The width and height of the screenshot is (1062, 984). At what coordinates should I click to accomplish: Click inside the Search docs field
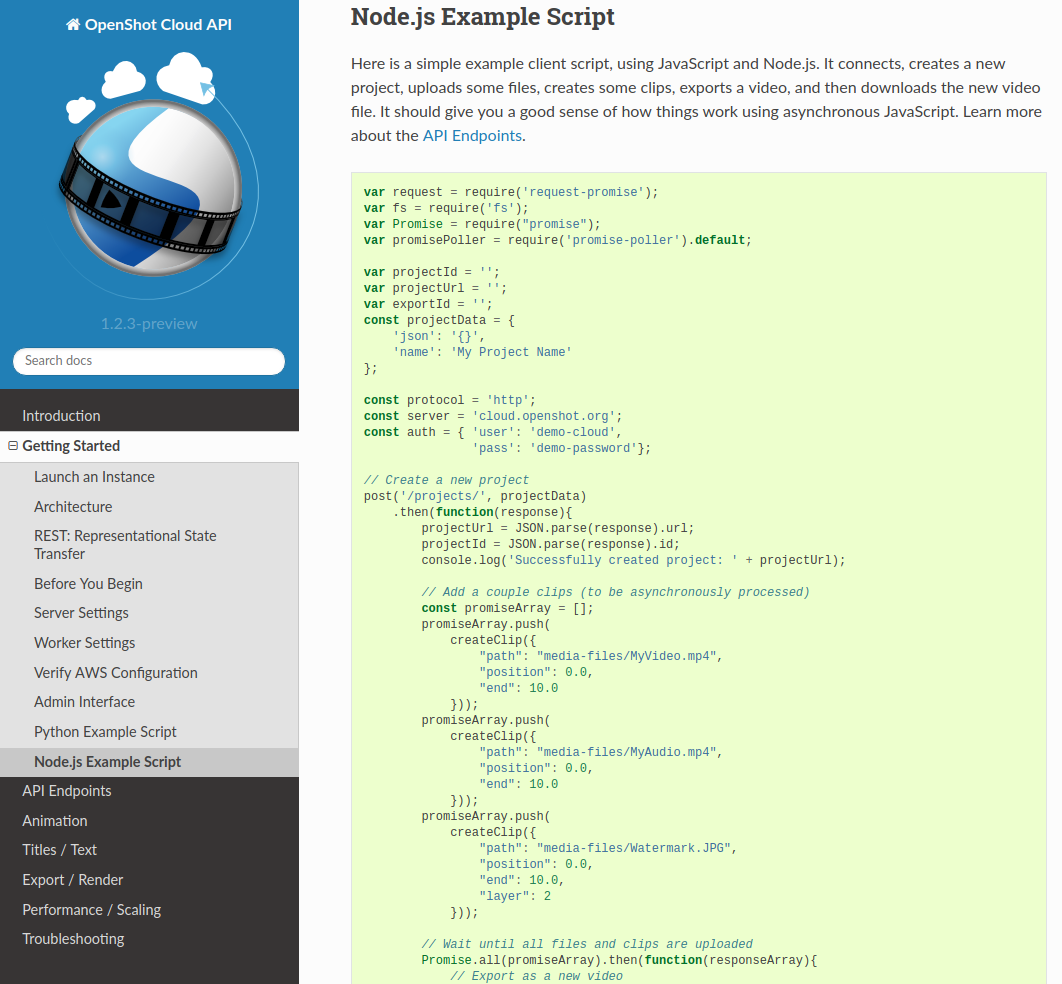click(x=148, y=360)
